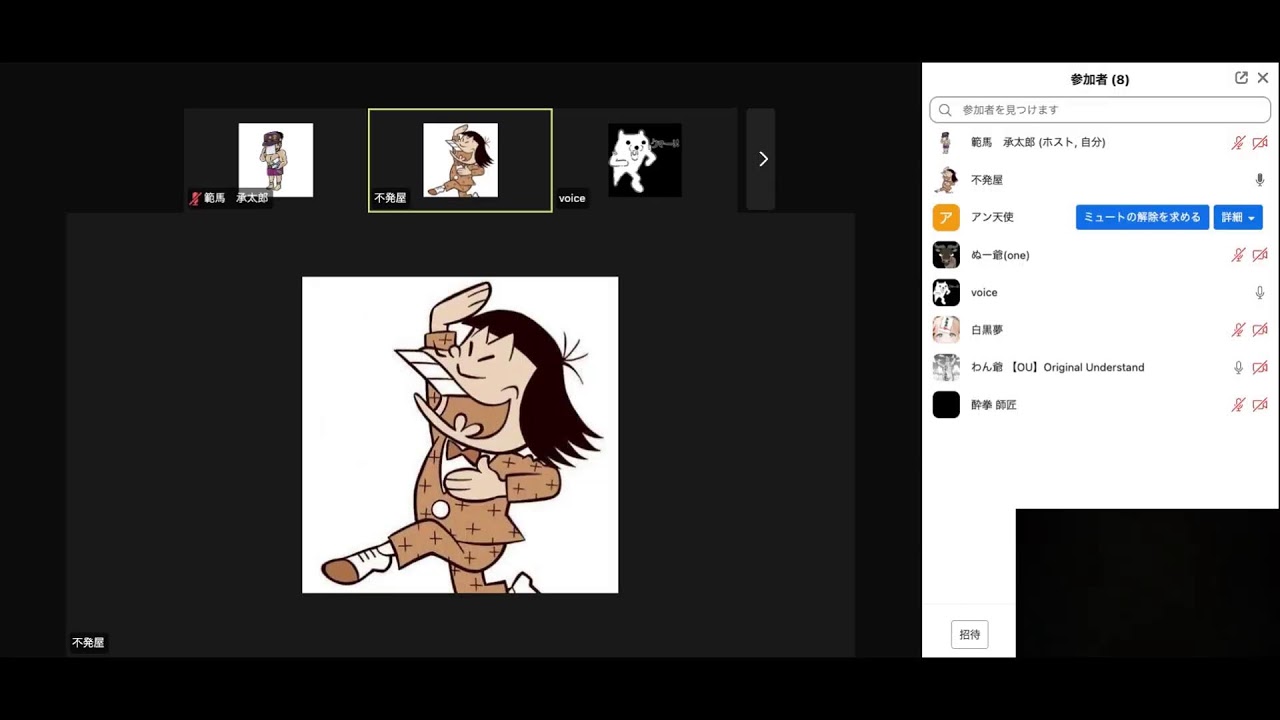
Task: Select 範馬 承太郎's video thumbnail
Action: click(x=275, y=160)
